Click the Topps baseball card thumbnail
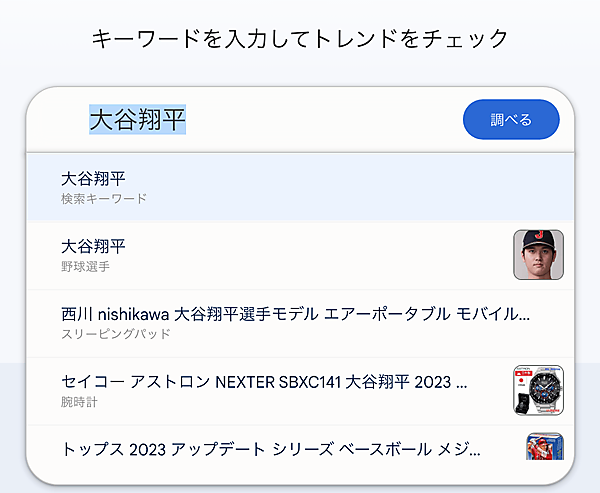 (542, 447)
